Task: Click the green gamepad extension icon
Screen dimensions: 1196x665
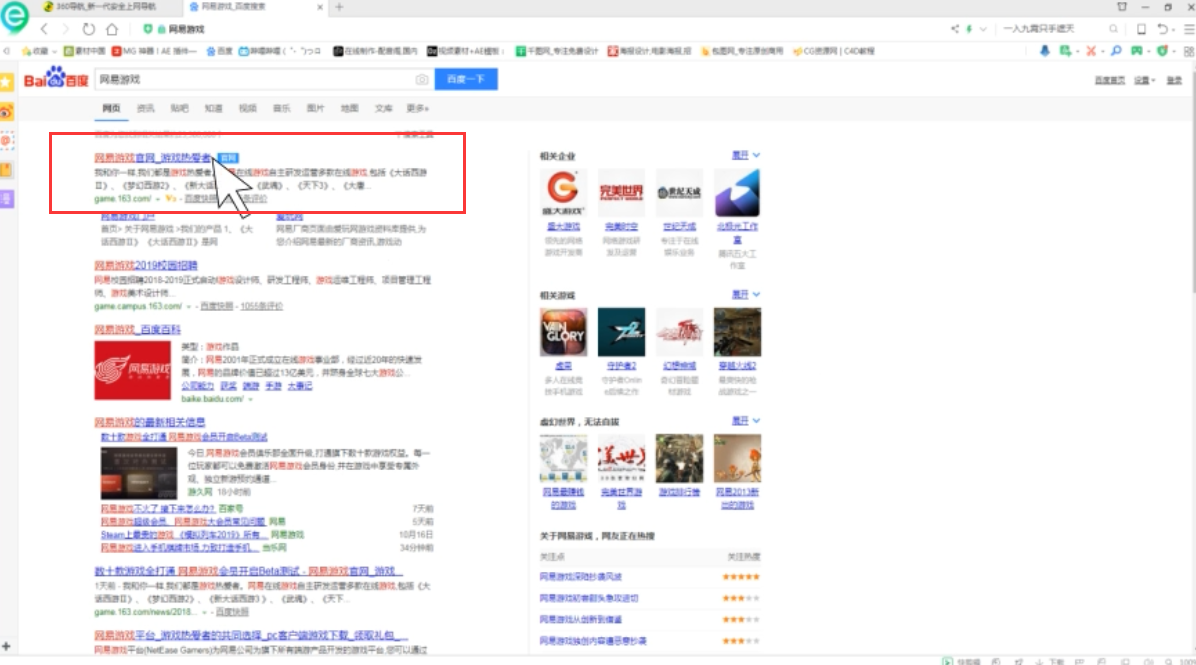Action: [x=1137, y=51]
